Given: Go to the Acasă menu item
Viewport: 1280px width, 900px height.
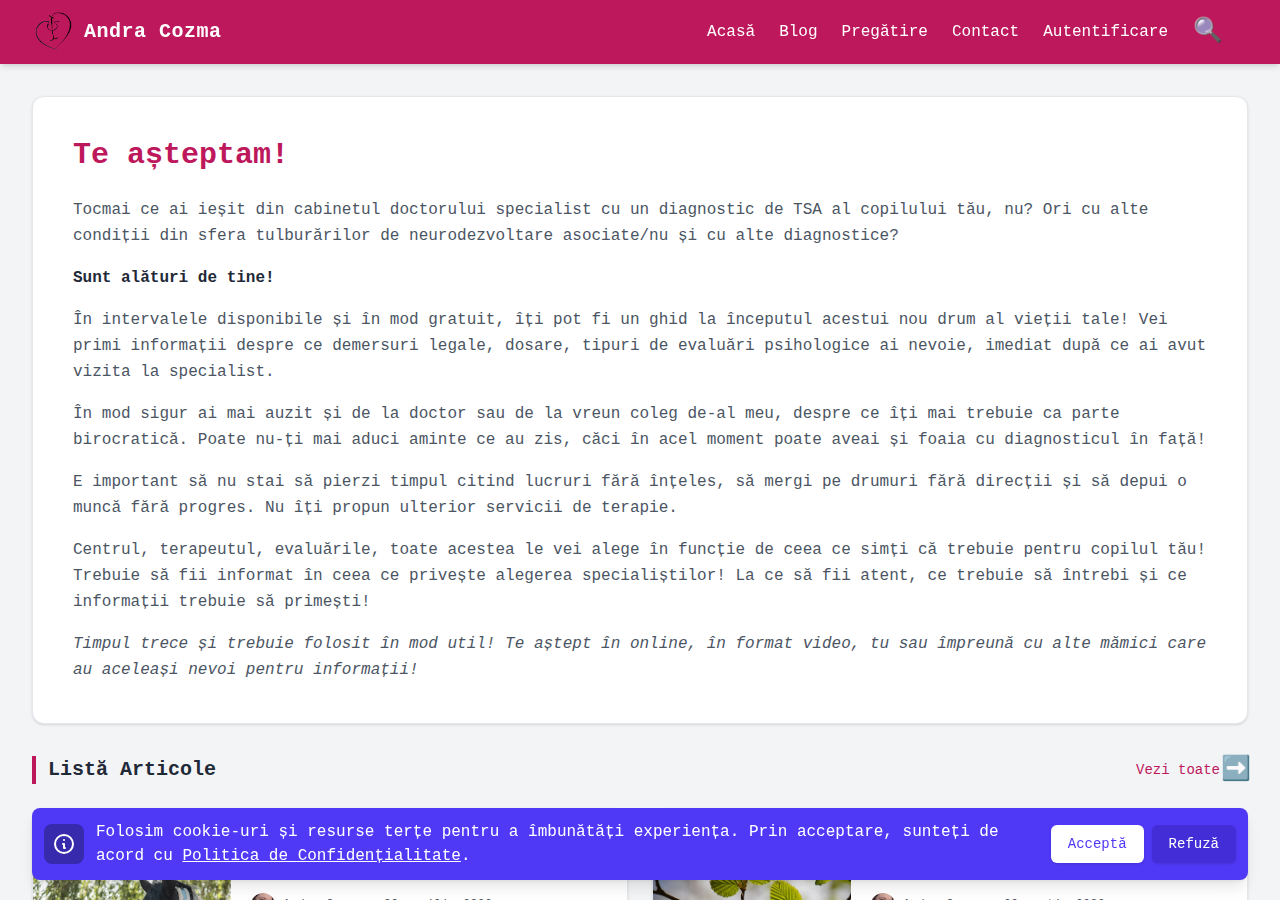Looking at the screenshot, I should pos(731,31).
